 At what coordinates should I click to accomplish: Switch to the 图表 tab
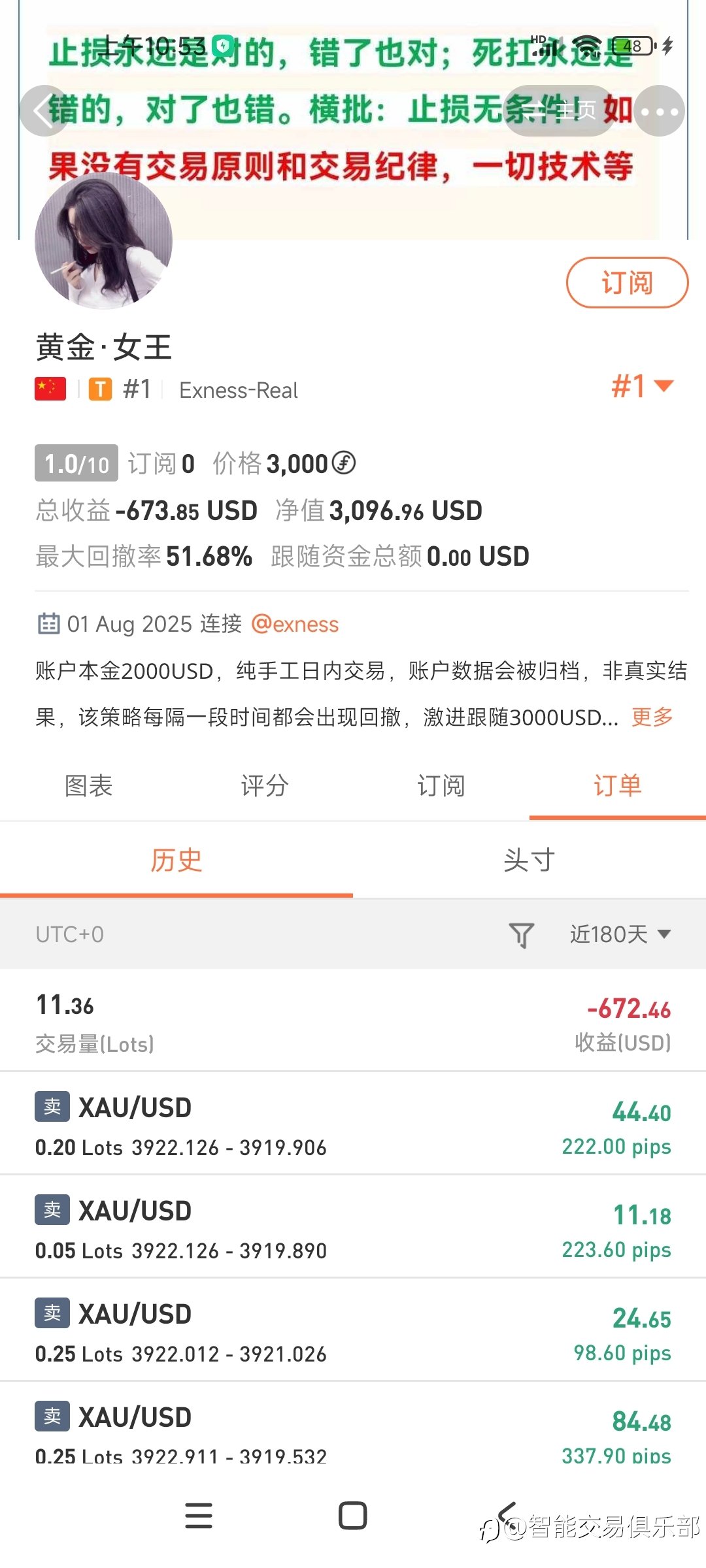click(88, 785)
